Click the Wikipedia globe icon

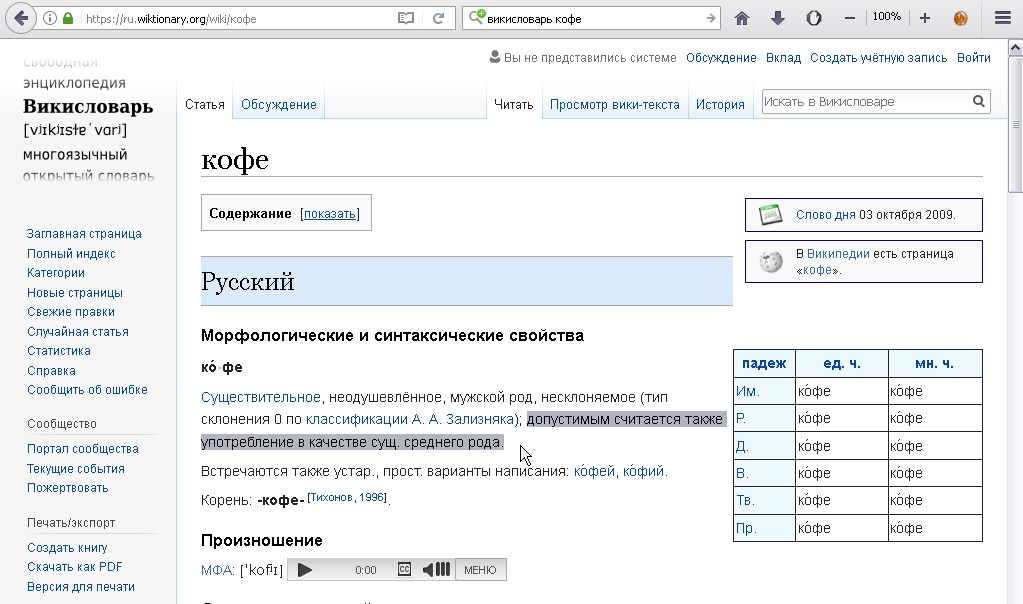[771, 262]
